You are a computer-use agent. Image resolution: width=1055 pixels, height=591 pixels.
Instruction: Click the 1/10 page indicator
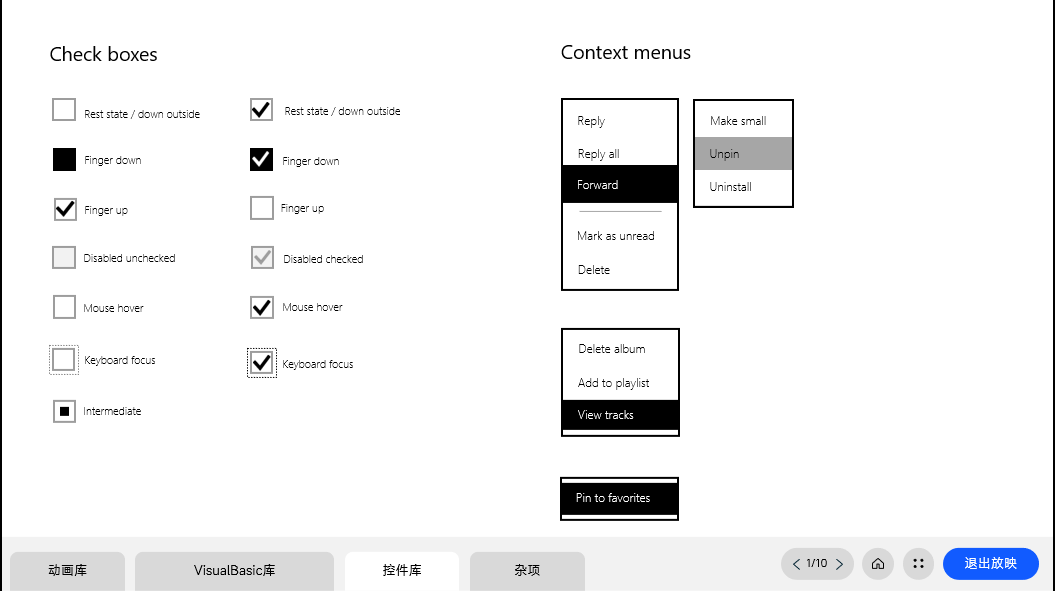817,564
